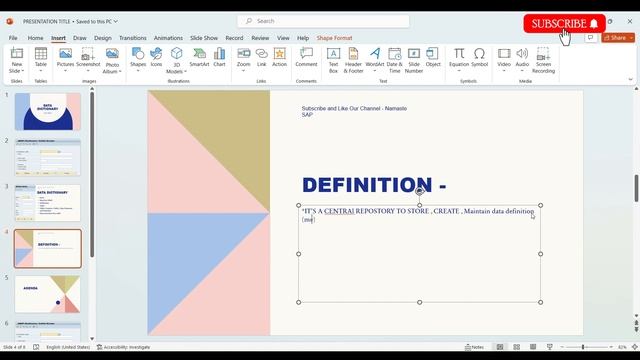This screenshot has width=640, height=360.
Task: Insert Date & Time
Action: 394,60
